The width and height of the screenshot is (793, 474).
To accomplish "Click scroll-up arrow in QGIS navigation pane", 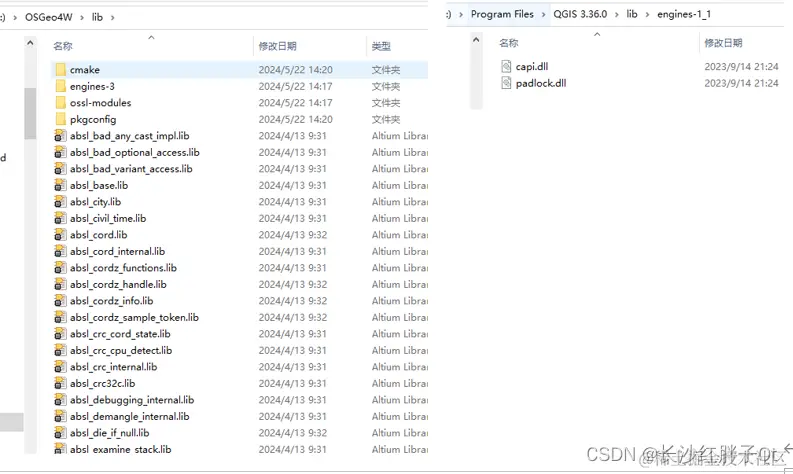I will pos(476,39).
